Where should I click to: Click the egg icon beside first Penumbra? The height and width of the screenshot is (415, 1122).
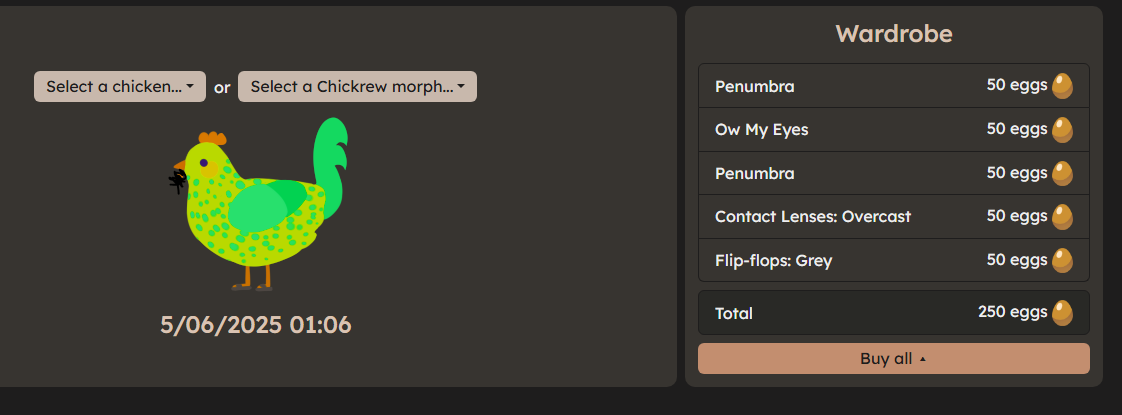point(1063,86)
